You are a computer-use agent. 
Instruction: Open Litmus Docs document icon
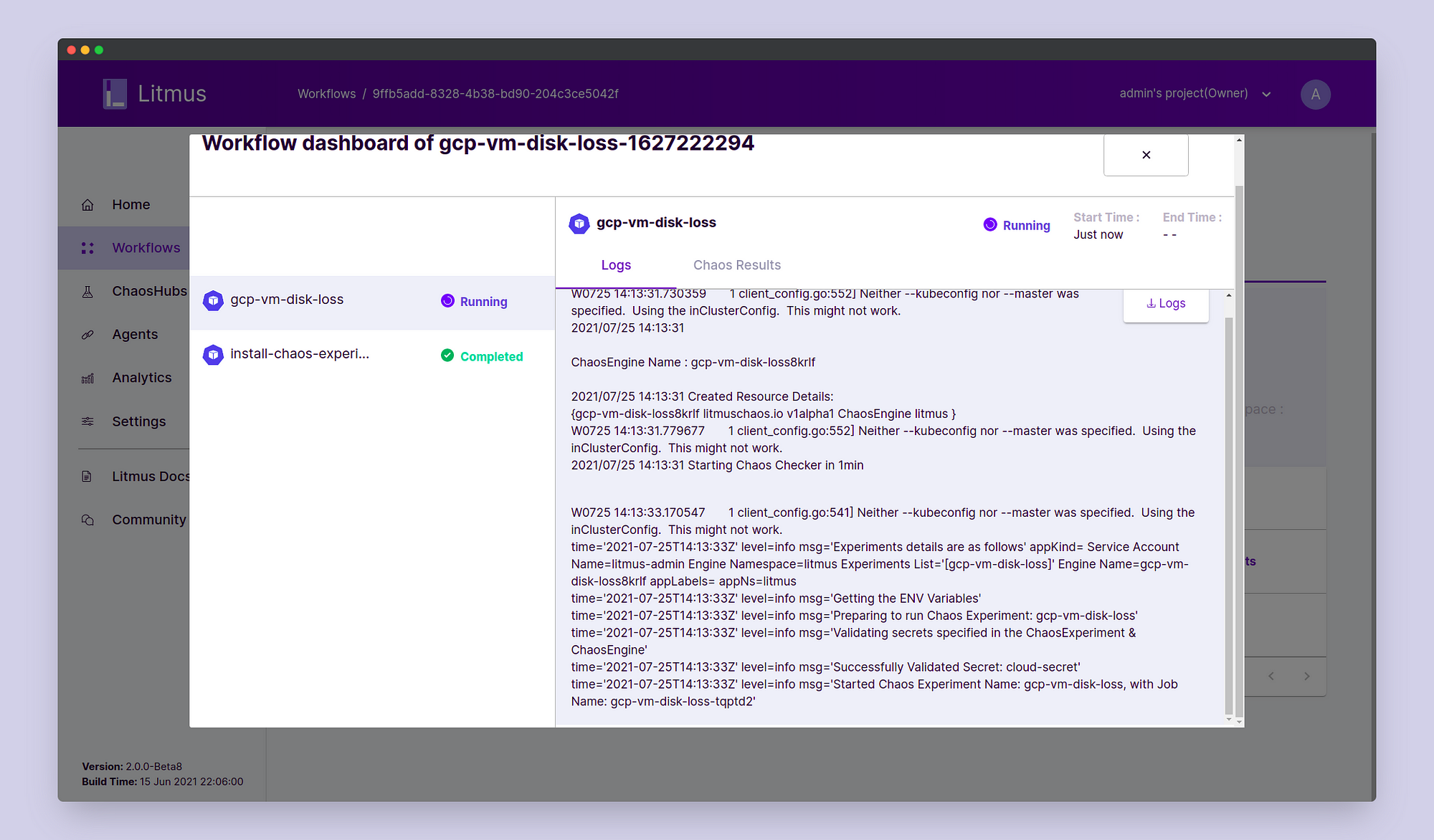point(87,477)
